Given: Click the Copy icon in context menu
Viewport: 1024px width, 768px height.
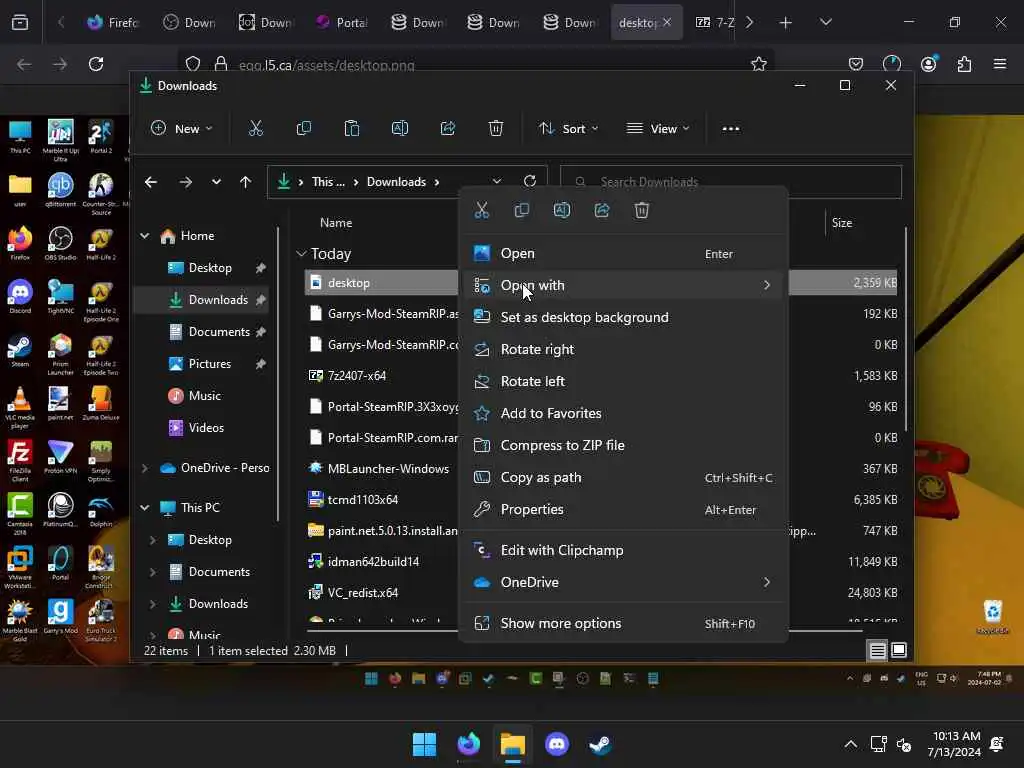Looking at the screenshot, I should [522, 210].
